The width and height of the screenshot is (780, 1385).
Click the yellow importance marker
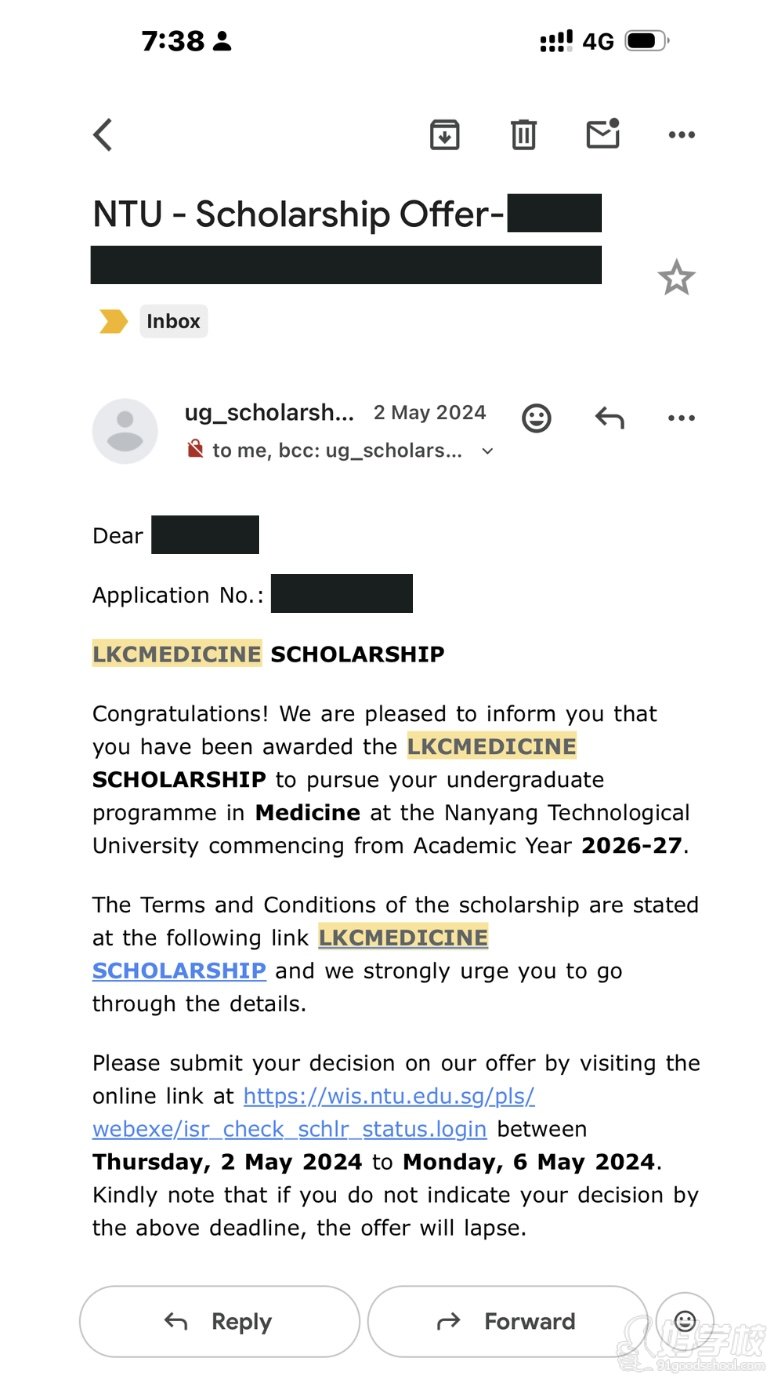(113, 321)
